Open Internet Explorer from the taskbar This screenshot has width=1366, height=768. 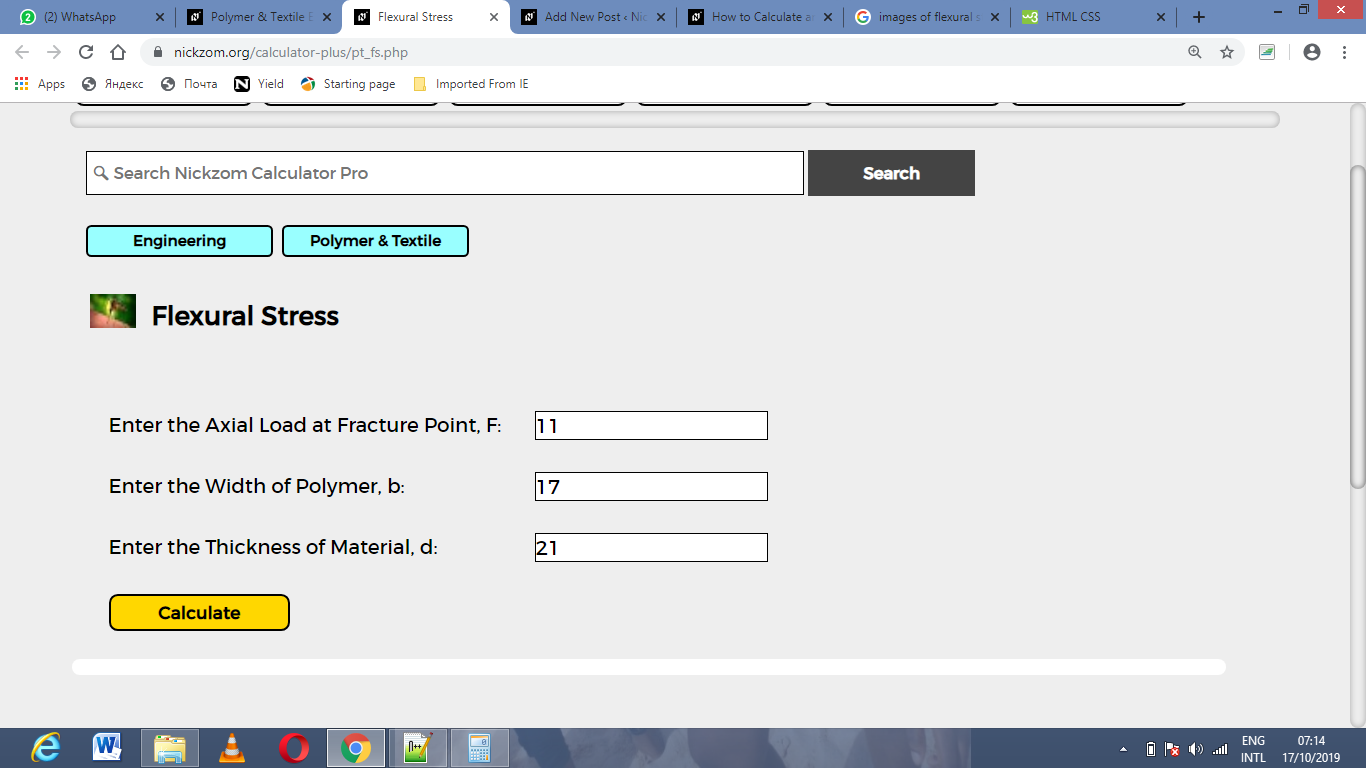(x=45, y=747)
